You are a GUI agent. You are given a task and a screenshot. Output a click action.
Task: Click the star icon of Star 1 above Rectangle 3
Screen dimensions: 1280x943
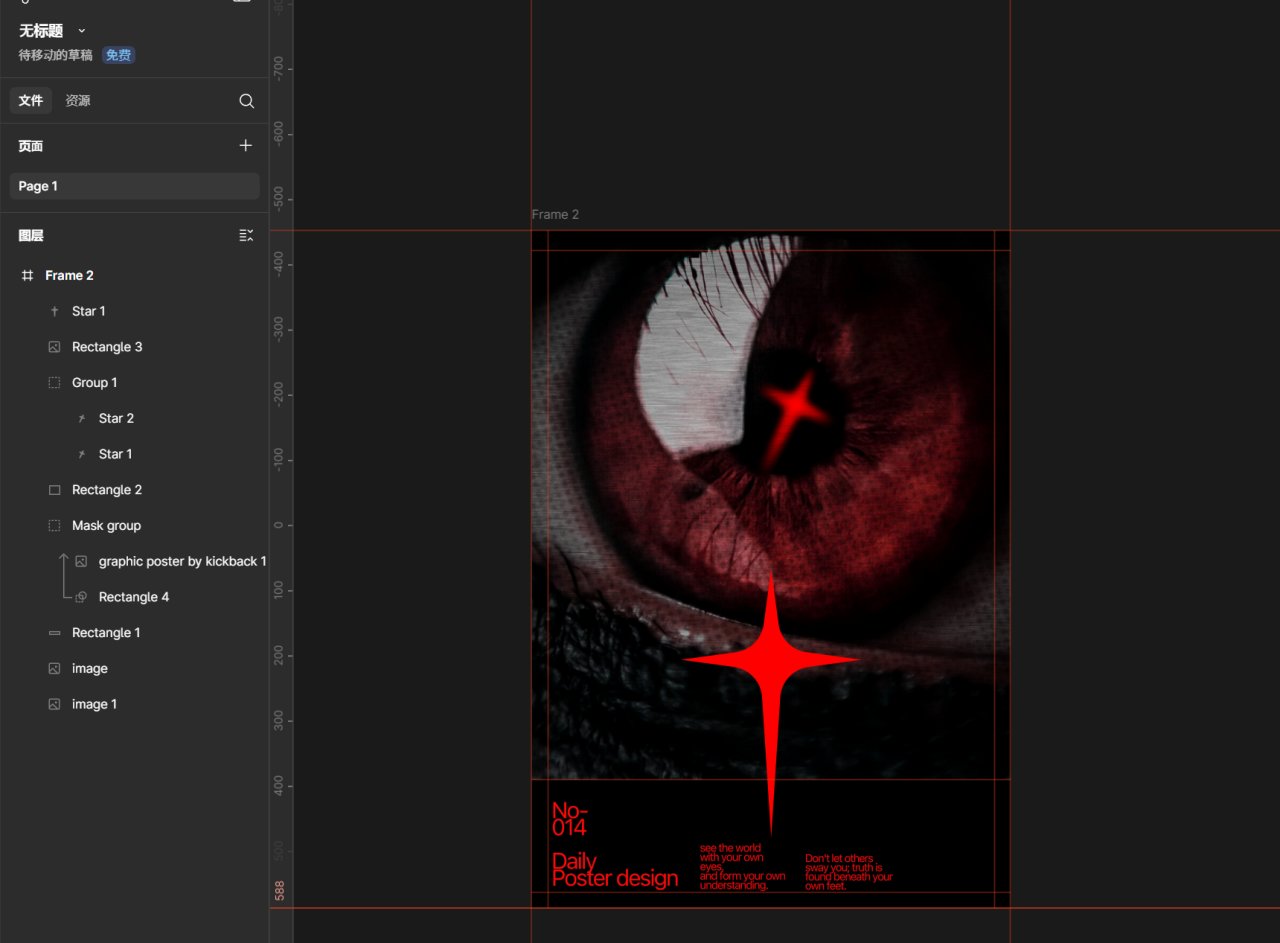tap(54, 312)
